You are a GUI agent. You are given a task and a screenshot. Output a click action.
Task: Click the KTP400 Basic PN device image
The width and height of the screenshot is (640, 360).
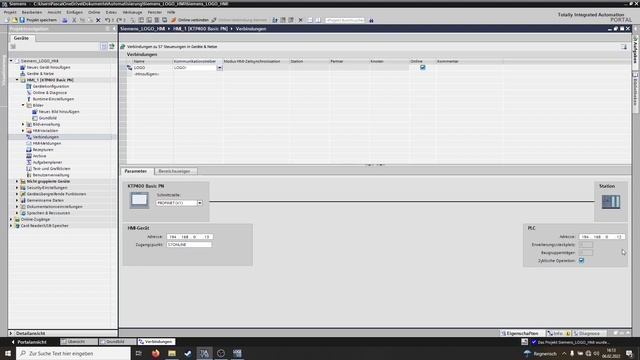point(139,200)
